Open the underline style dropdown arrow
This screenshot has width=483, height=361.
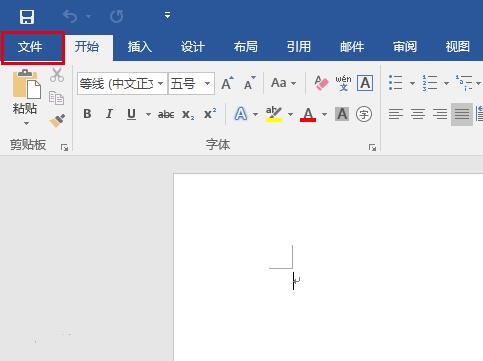tap(148, 114)
